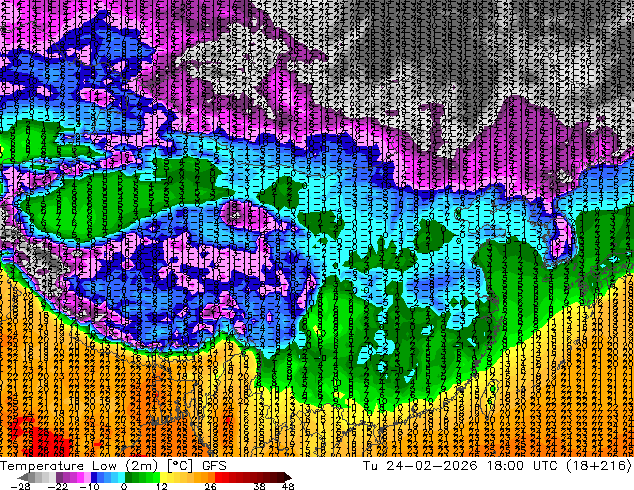Click the '38' legend scale label
The height and width of the screenshot is (490, 634).
tap(260, 486)
